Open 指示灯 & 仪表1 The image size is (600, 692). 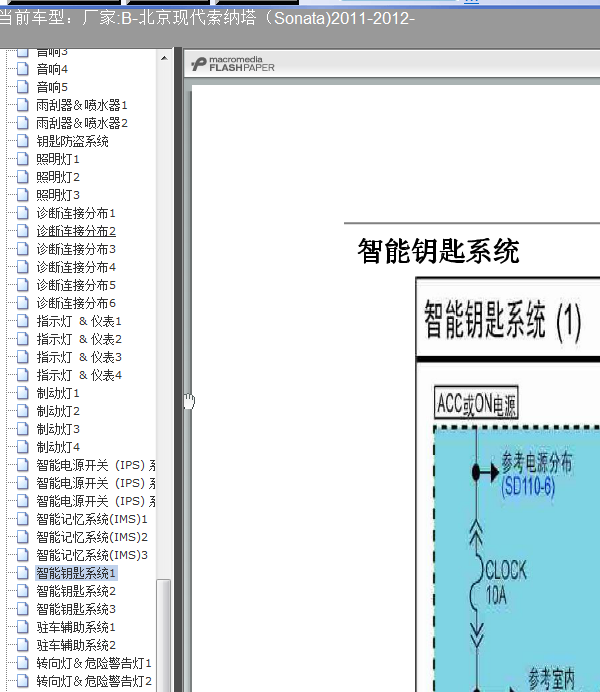tap(79, 321)
